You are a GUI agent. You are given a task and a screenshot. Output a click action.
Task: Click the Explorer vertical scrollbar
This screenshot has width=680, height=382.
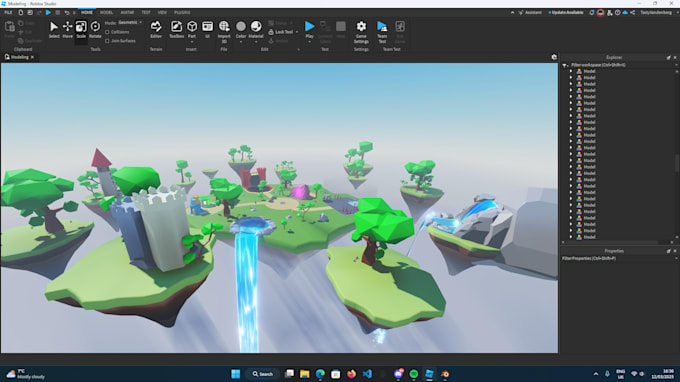(x=677, y=163)
